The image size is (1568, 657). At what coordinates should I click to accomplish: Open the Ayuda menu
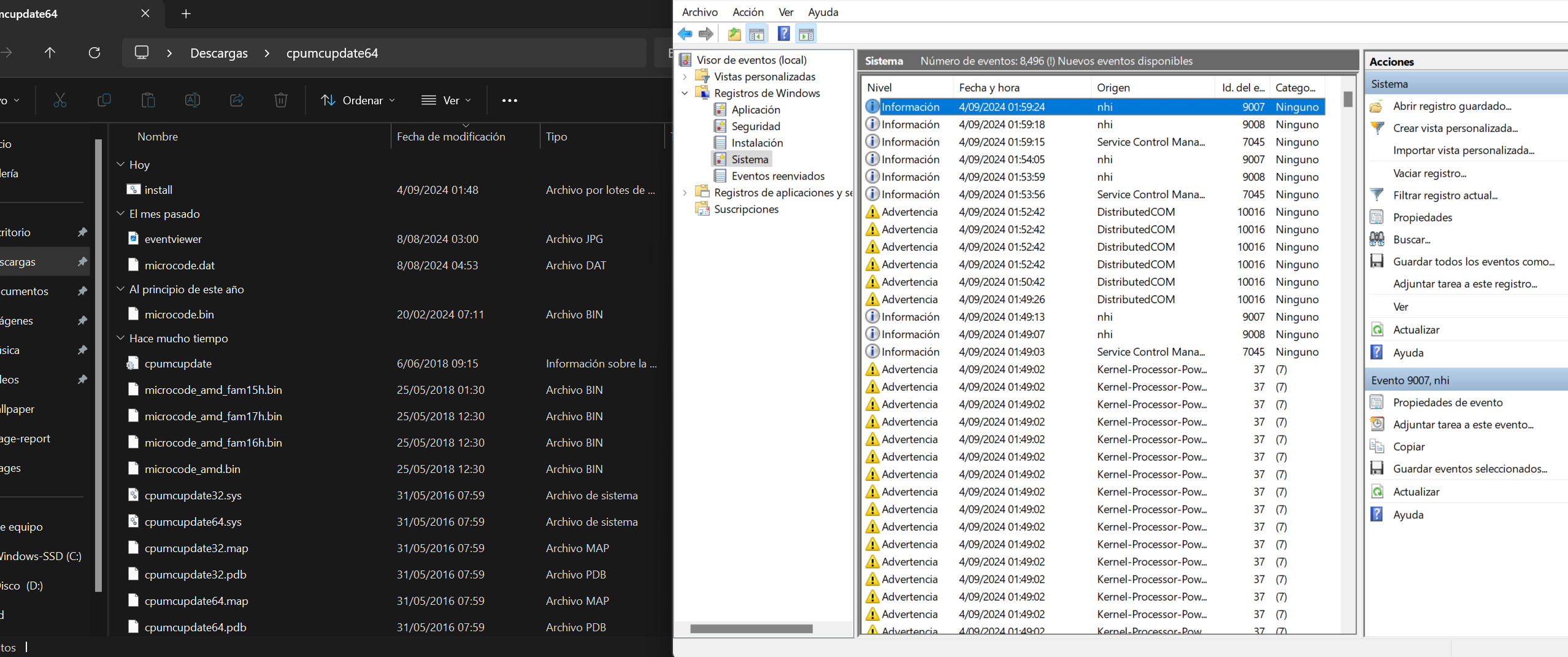pos(823,12)
